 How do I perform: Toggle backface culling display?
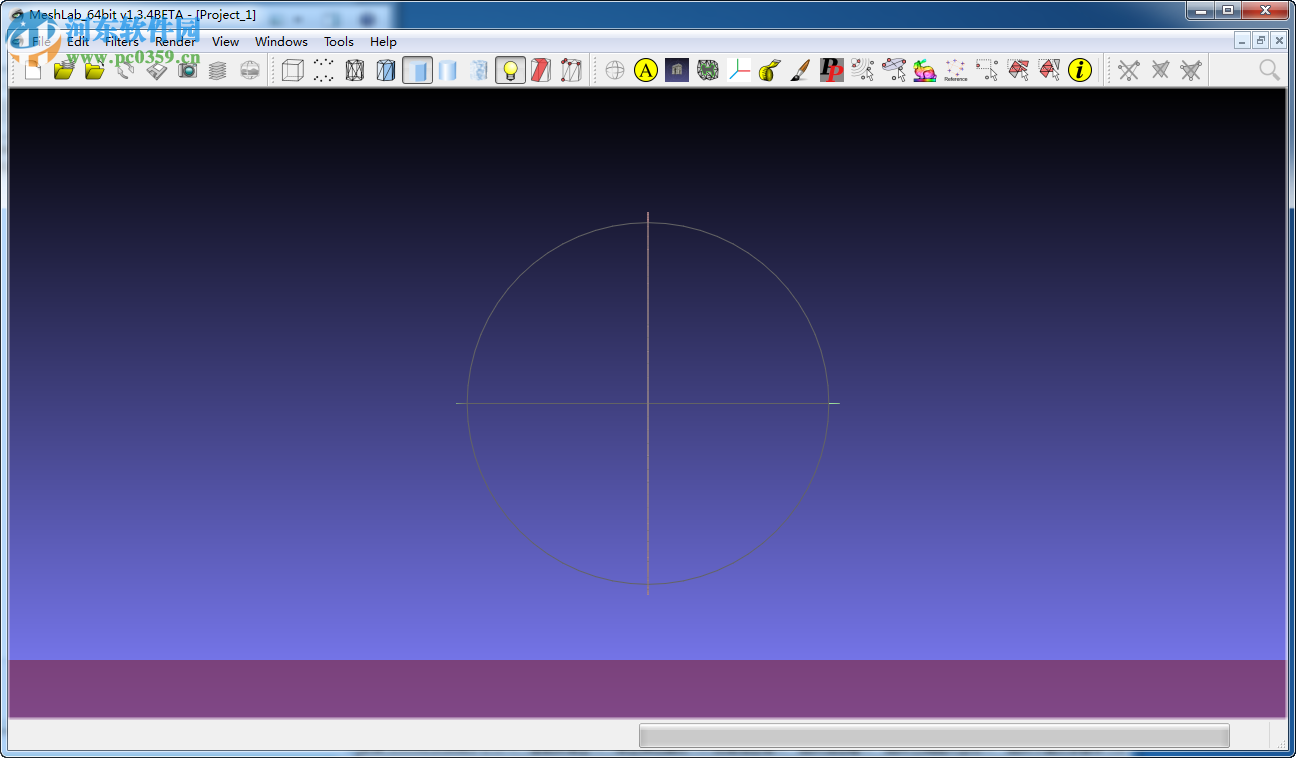541,70
